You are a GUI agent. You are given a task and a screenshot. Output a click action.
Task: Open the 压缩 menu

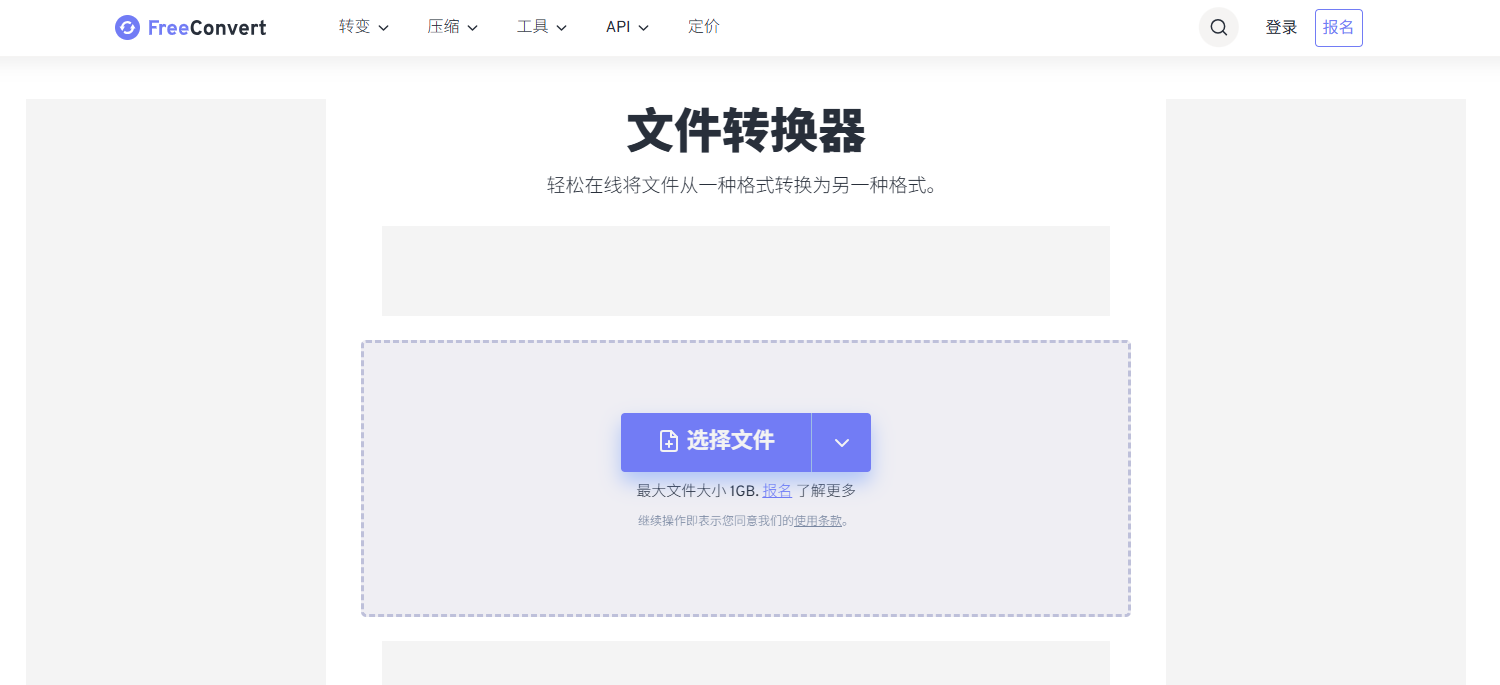point(453,27)
